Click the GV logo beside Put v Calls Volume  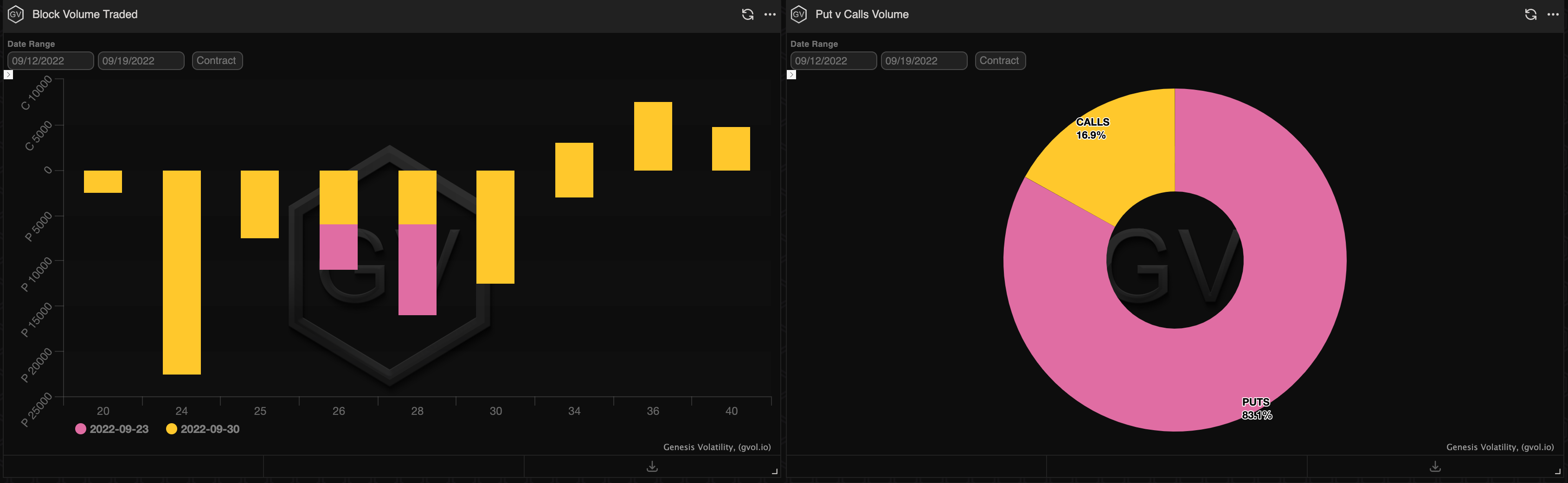click(x=798, y=14)
